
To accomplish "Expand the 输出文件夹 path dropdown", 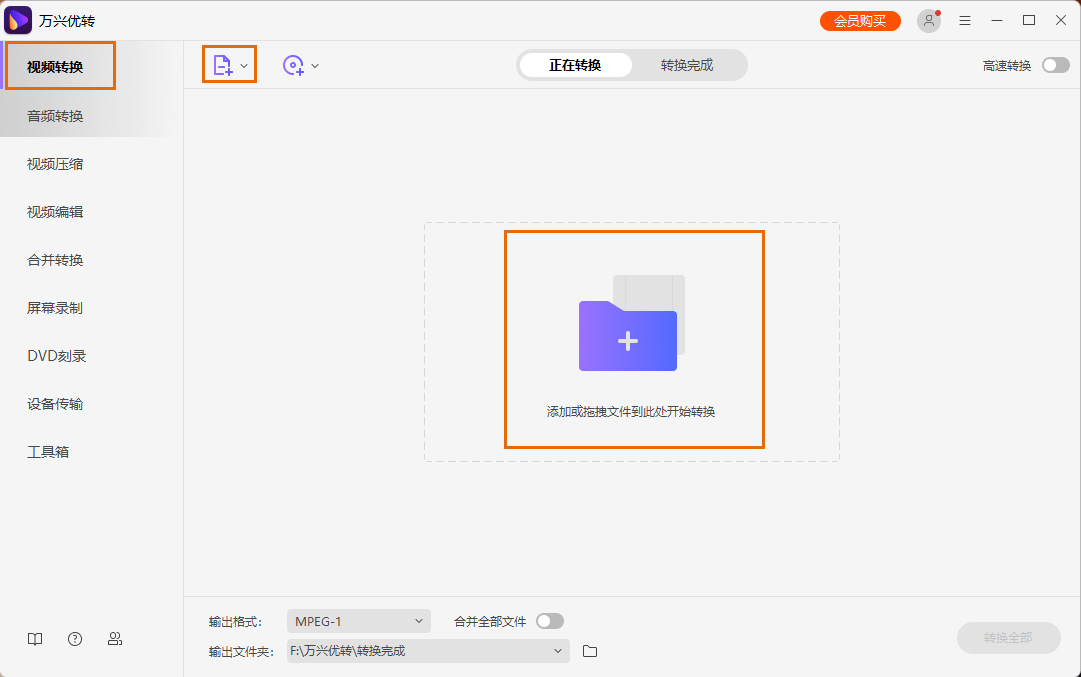I will coord(559,651).
